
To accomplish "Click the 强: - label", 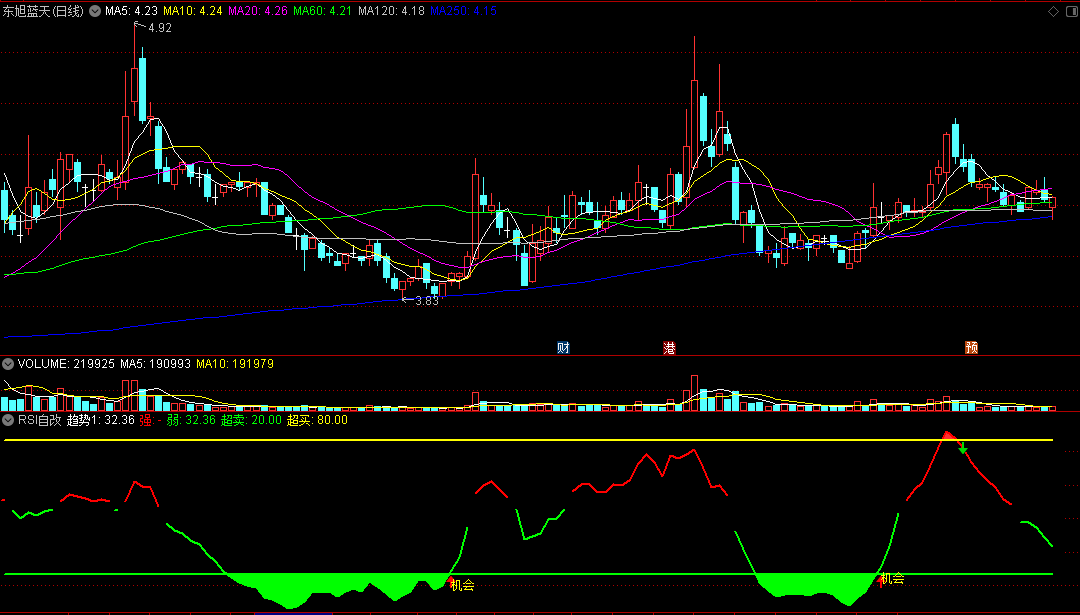I will [x=151, y=420].
